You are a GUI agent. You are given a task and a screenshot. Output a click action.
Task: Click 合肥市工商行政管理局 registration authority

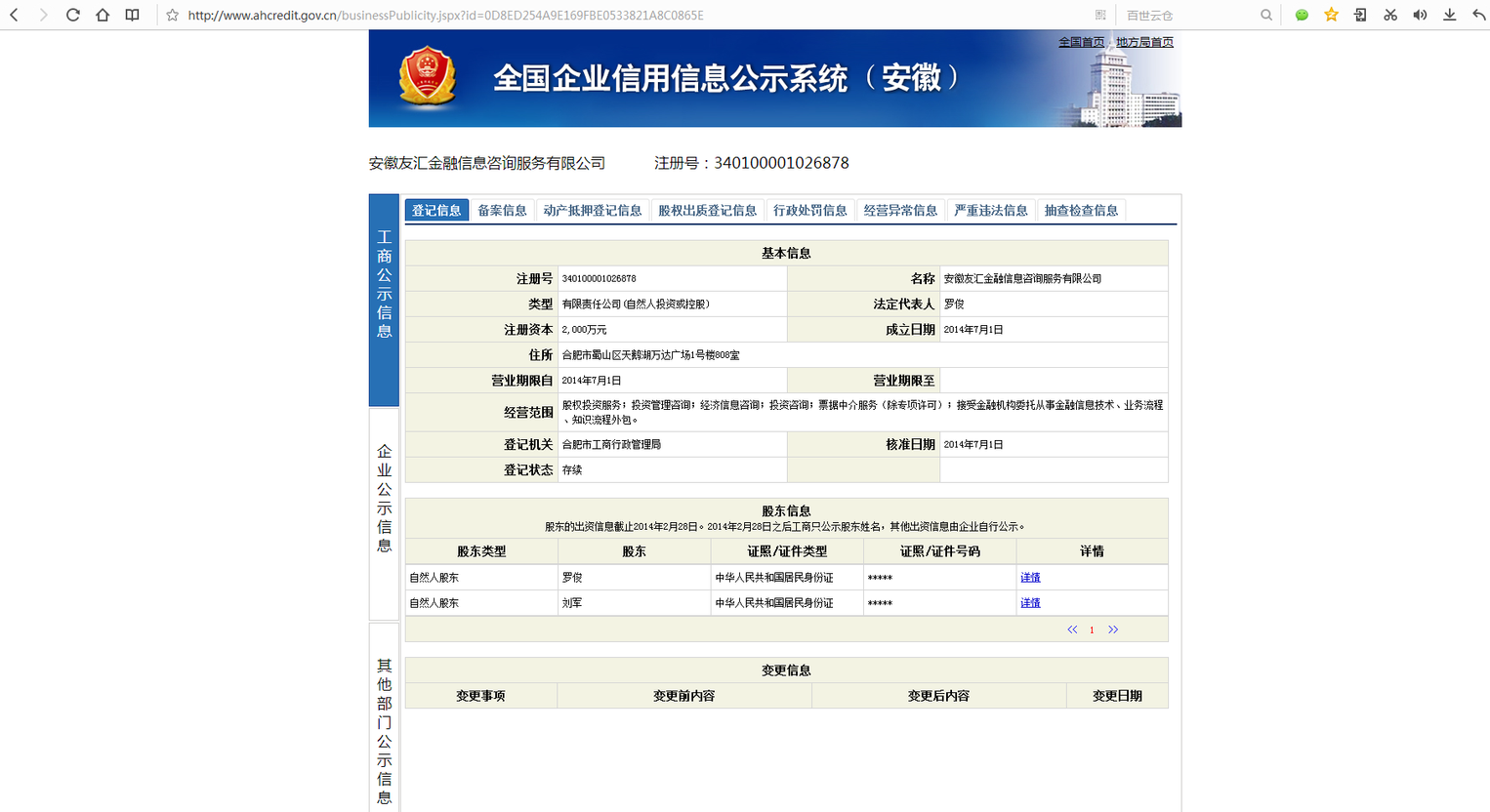pyautogui.click(x=611, y=445)
